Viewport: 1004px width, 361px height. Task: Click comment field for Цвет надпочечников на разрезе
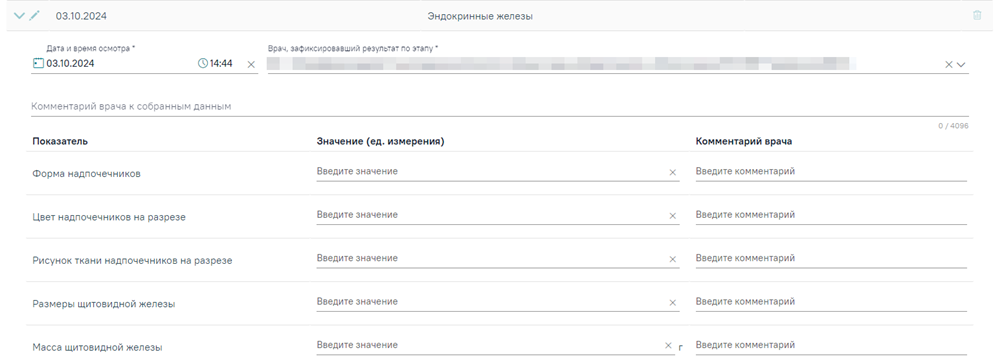point(831,215)
